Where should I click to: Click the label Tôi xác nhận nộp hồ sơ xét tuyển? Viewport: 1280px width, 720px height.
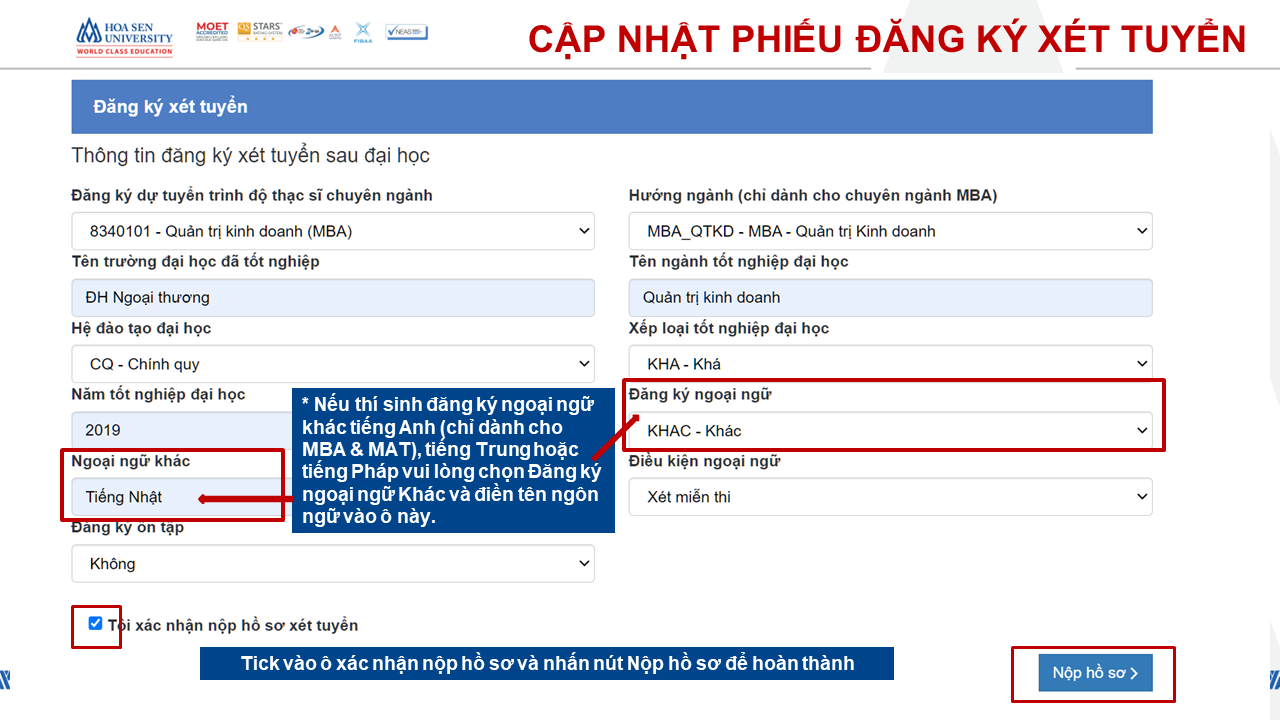pos(233,625)
